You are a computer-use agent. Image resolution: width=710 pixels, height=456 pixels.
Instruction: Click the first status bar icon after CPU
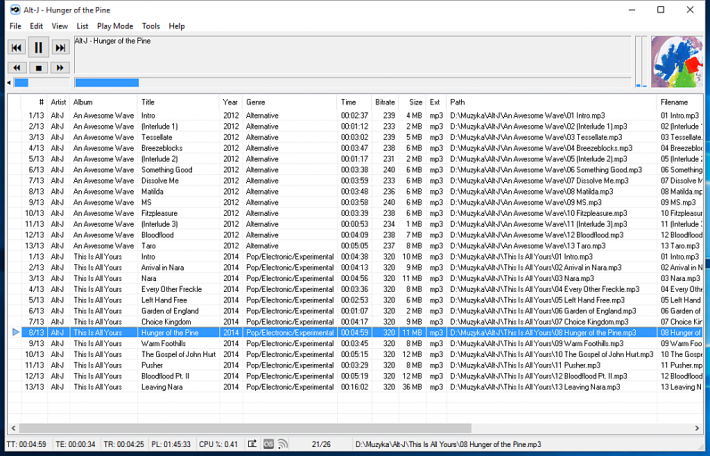(x=252, y=444)
